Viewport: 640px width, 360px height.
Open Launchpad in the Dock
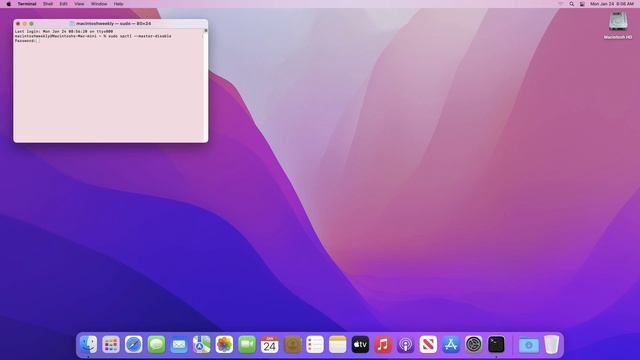pos(111,344)
